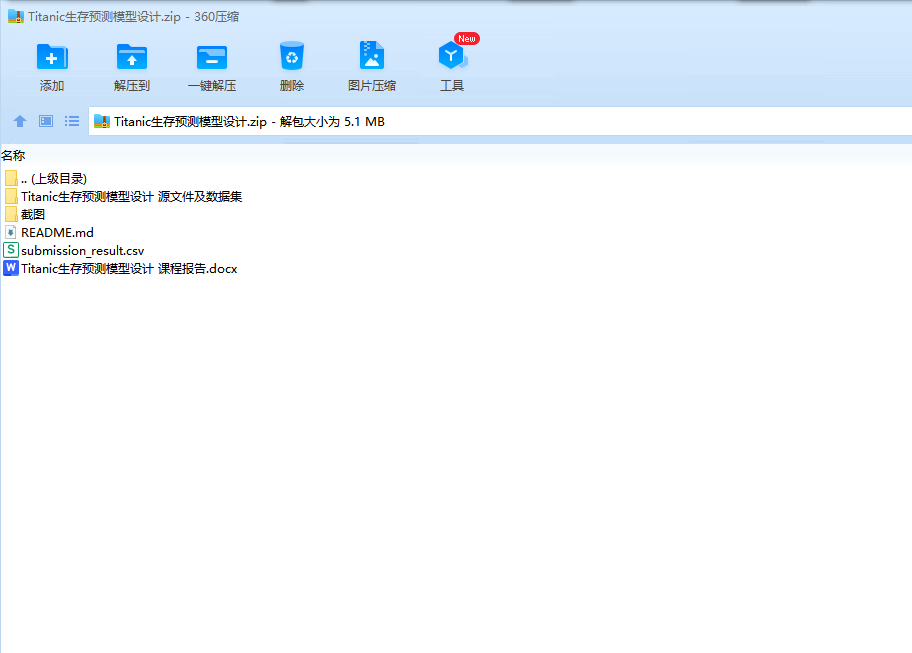The width and height of the screenshot is (912, 653).
Task: Click the 解压到 (Extract to) icon
Action: [132, 57]
